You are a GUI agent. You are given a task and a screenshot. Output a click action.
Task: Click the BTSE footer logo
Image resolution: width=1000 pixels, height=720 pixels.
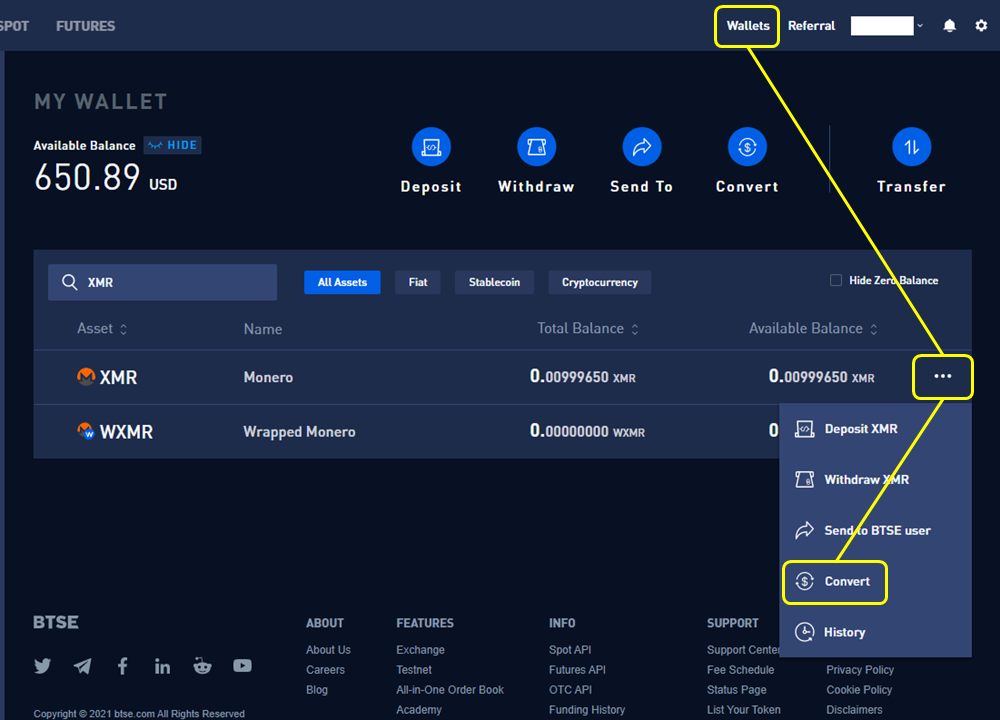coord(56,622)
